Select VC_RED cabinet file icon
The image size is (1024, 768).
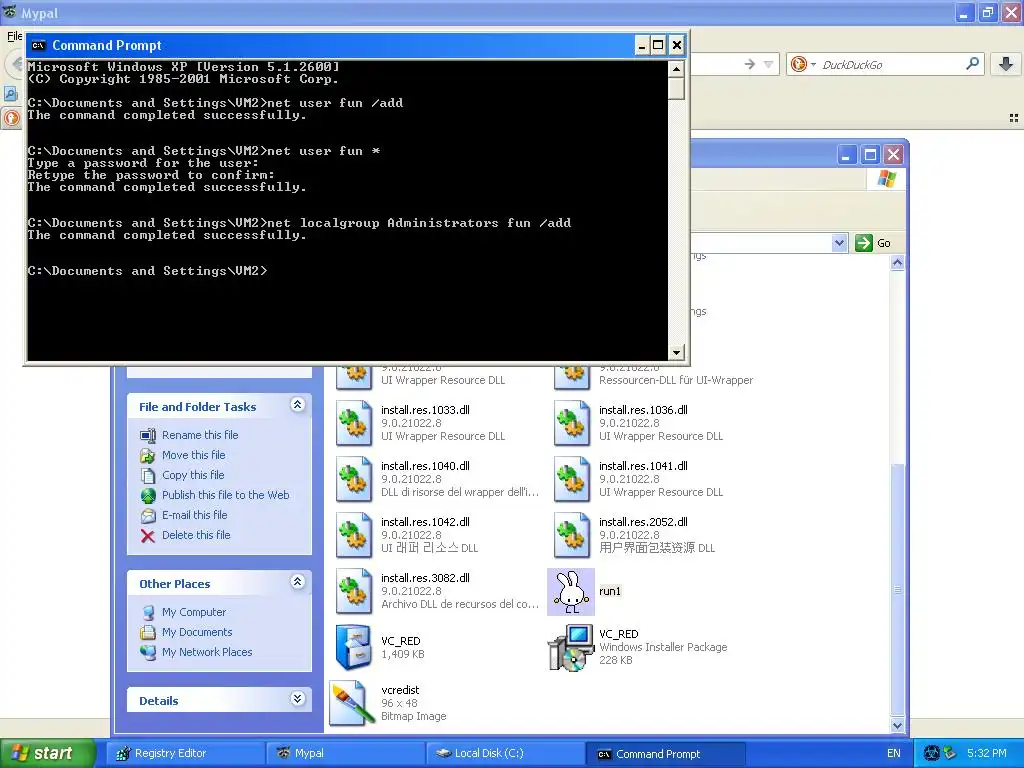pos(353,647)
